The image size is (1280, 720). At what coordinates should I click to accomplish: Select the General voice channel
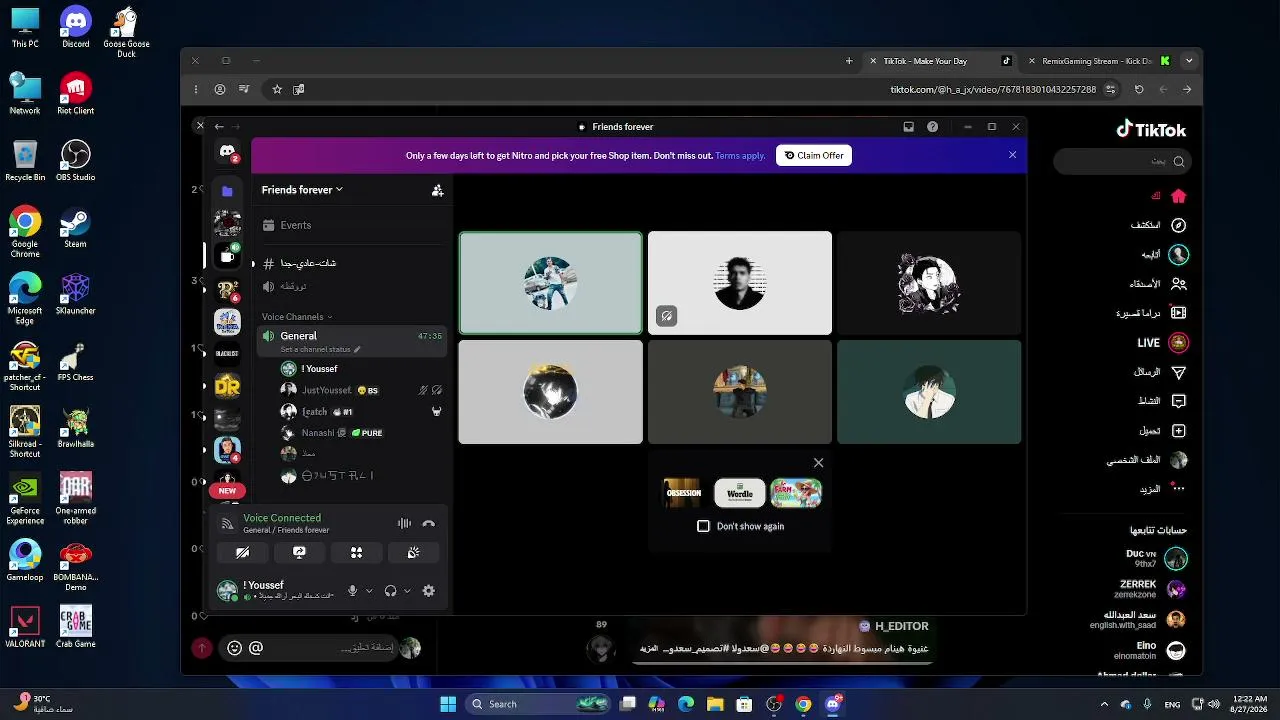(350, 340)
